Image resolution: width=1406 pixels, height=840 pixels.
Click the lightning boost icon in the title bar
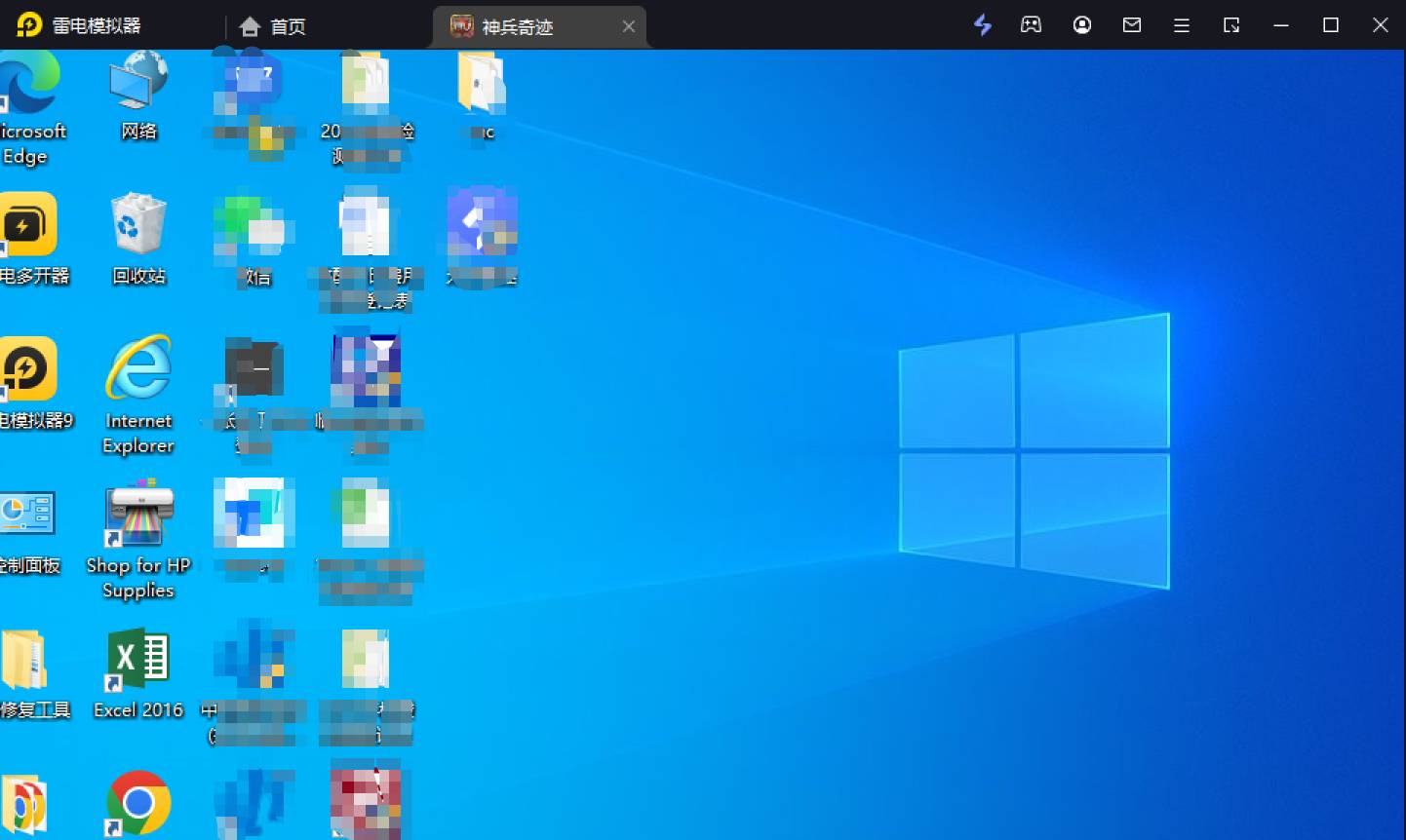[x=983, y=25]
